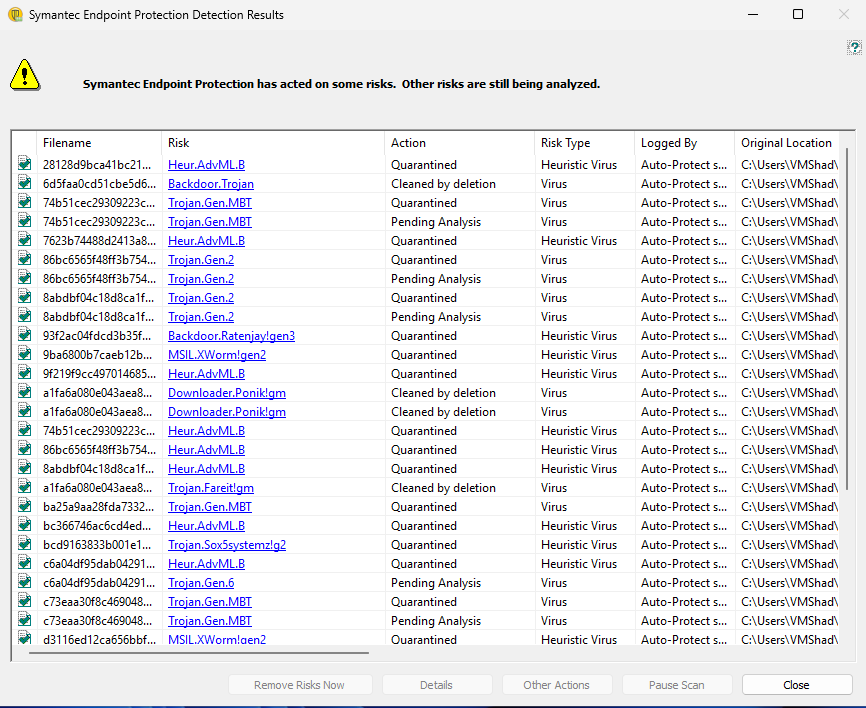Sort by the Original Location column header
Image resolution: width=866 pixels, height=708 pixels.
(x=787, y=143)
